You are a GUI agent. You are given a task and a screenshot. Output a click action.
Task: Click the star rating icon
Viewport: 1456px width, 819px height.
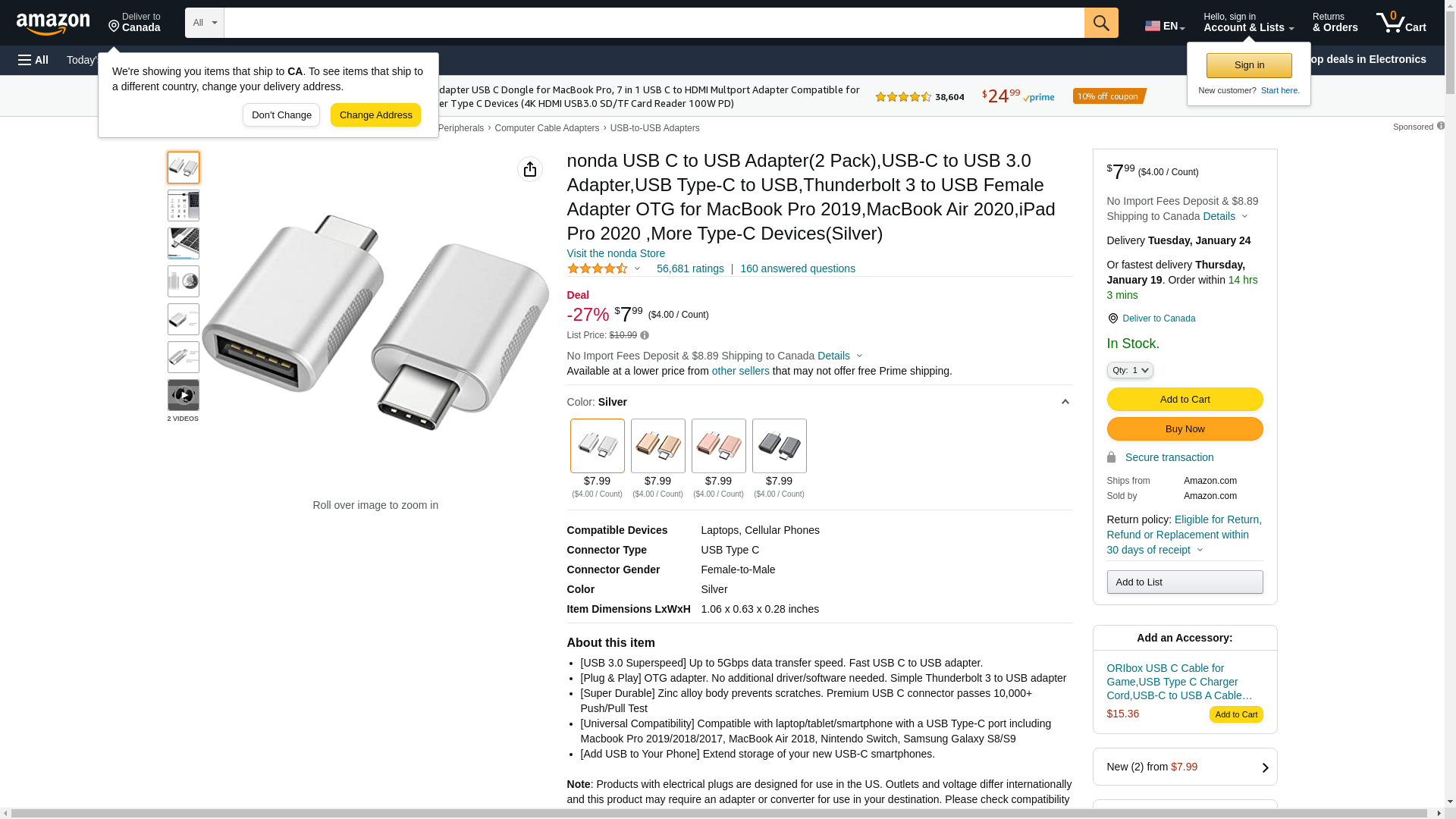coord(598,268)
